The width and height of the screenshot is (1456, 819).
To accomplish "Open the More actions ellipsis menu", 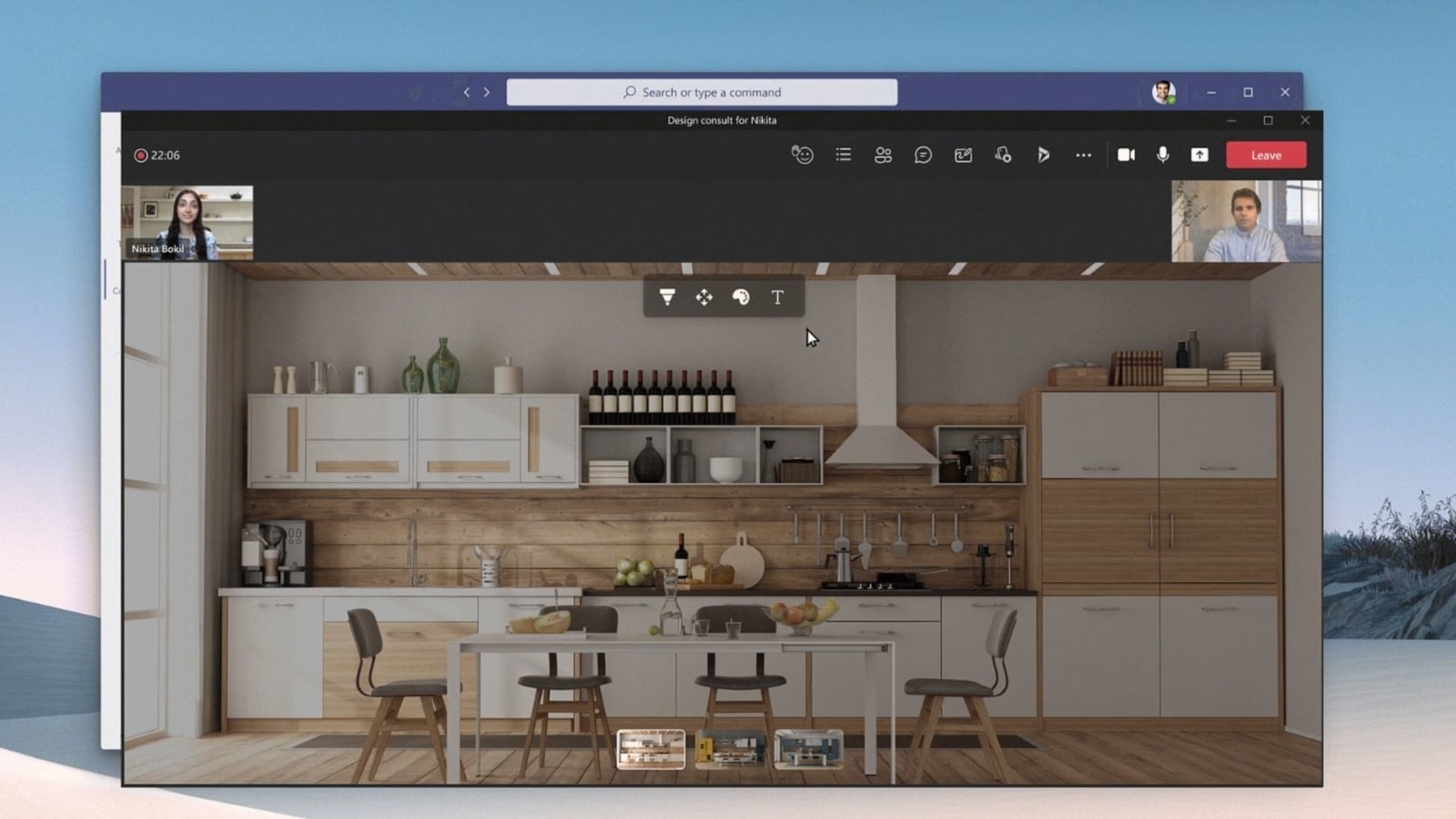I will [1083, 155].
